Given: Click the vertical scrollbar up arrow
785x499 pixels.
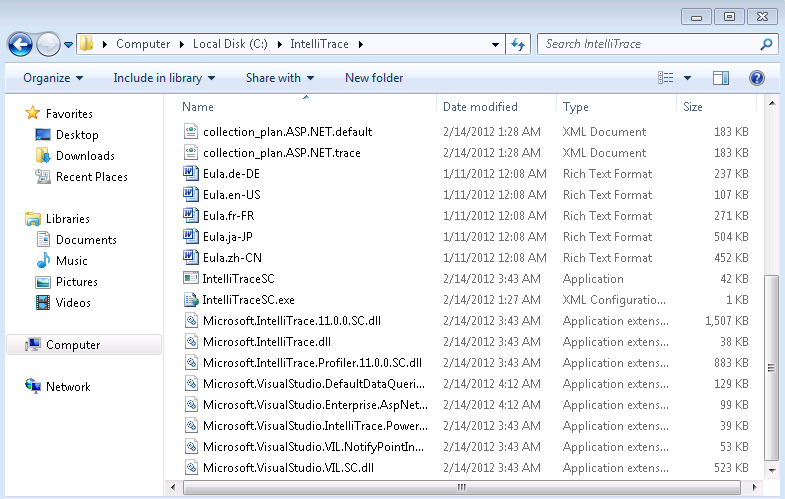Looking at the screenshot, I should [x=772, y=104].
